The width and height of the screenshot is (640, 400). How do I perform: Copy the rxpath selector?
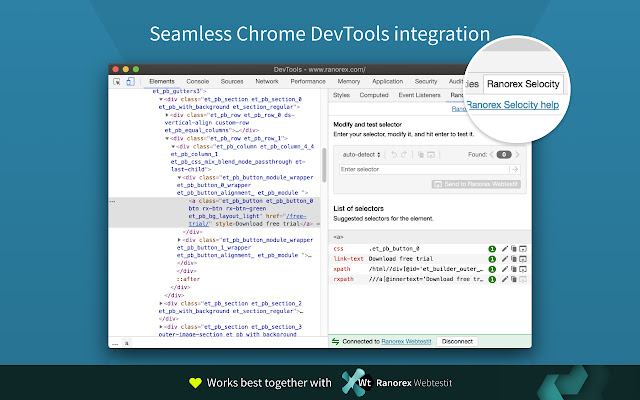pyautogui.click(x=514, y=279)
